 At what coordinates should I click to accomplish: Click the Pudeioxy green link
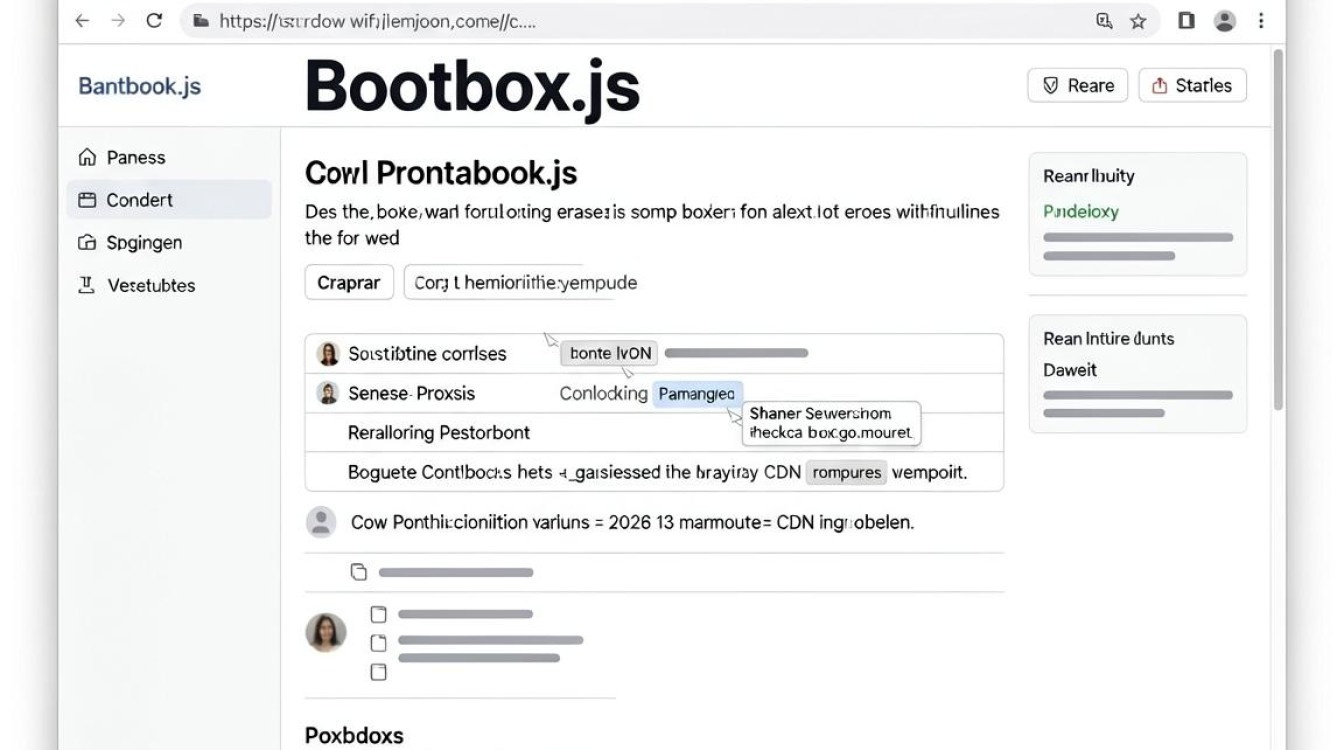pos(1081,212)
